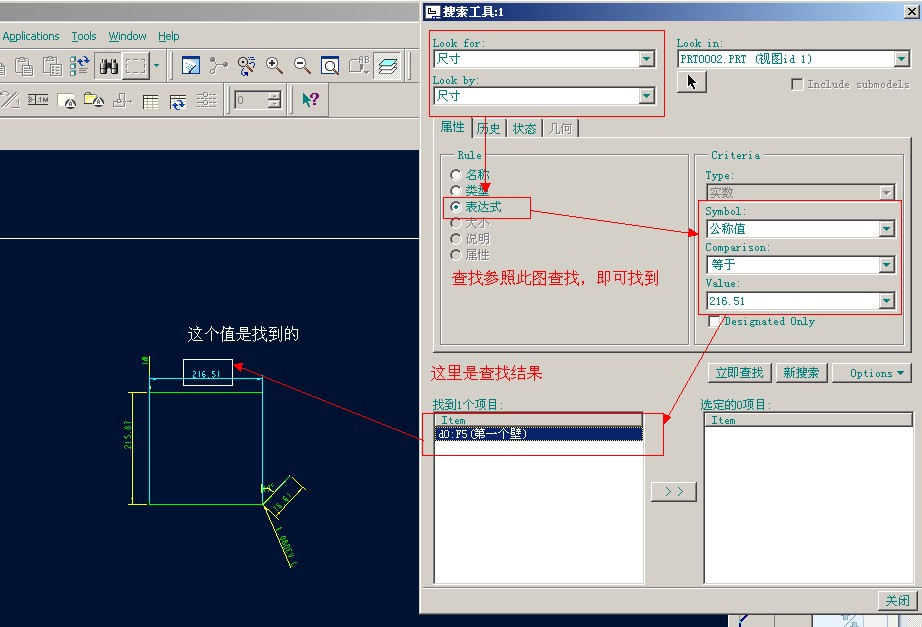Click the update table refresh icon
The image size is (922, 627).
178,102
